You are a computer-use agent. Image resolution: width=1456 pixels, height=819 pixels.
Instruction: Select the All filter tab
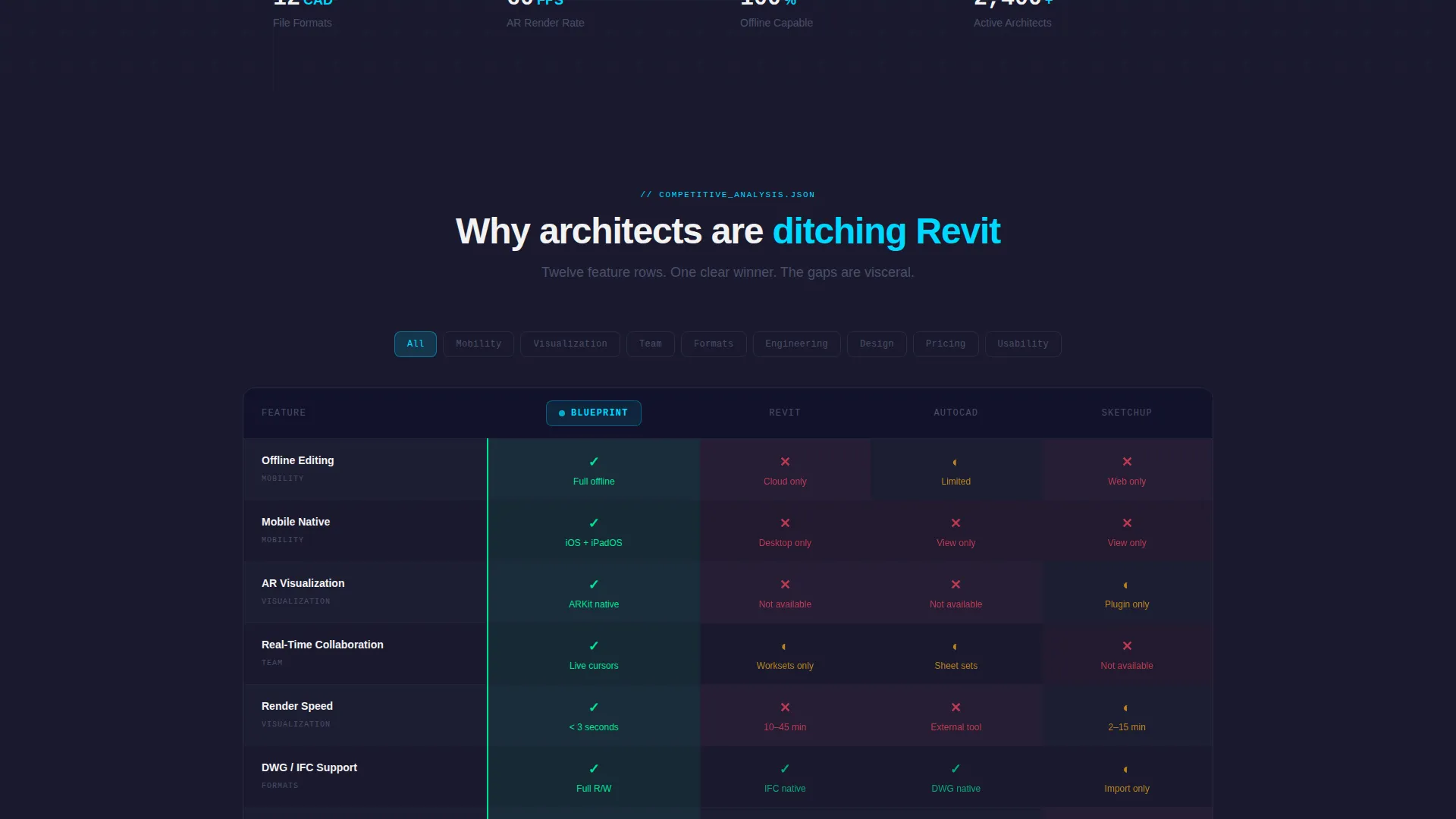point(415,344)
